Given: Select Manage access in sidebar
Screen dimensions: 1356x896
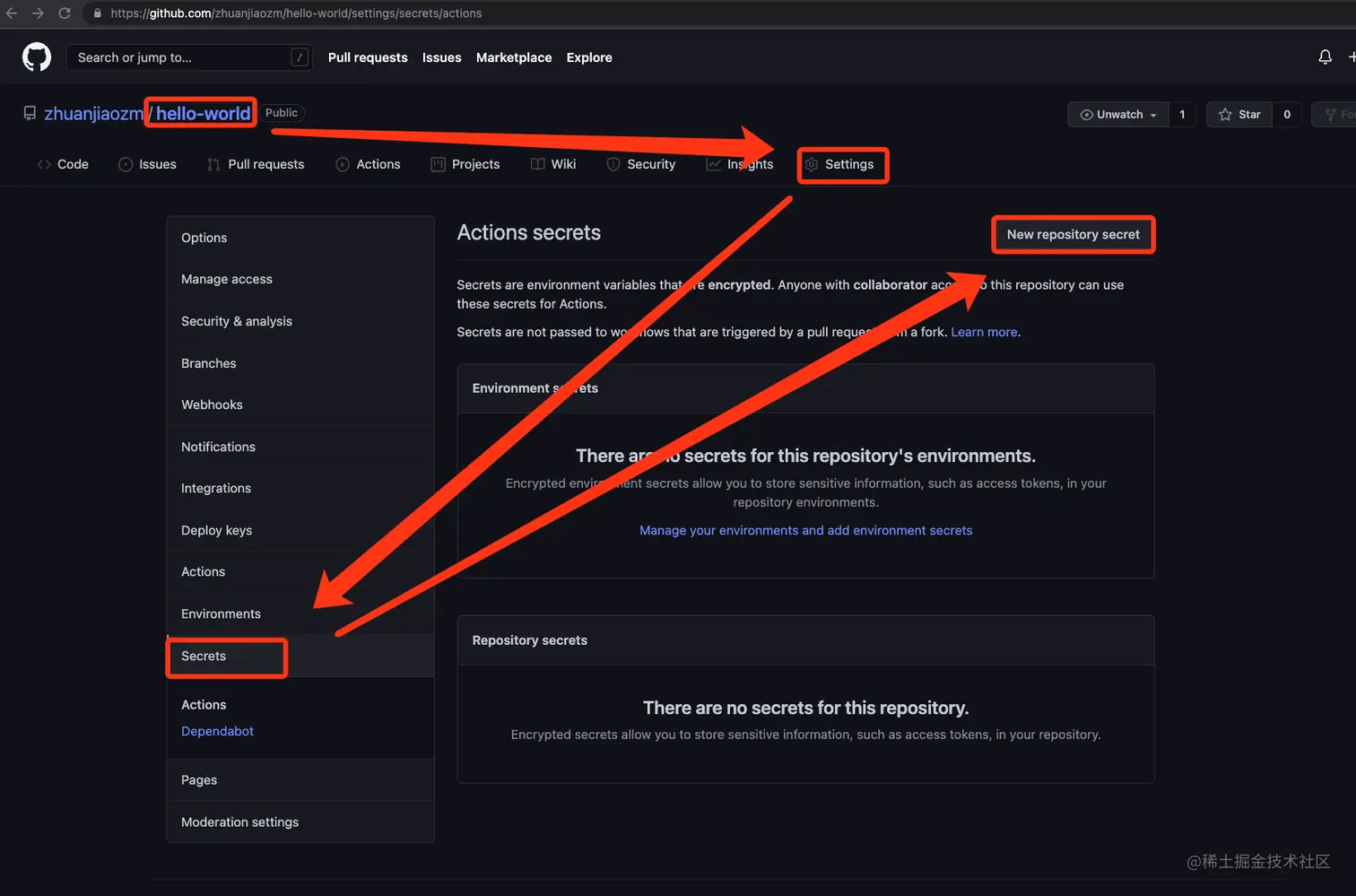Looking at the screenshot, I should coord(300,279).
